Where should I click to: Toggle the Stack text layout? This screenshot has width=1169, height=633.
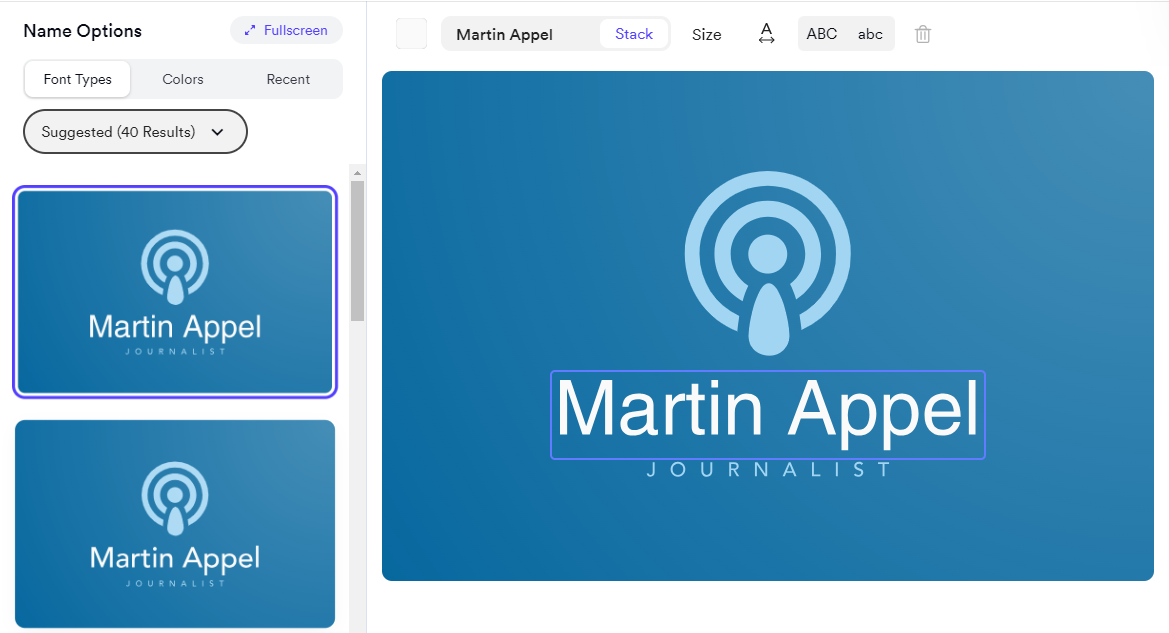tap(634, 34)
